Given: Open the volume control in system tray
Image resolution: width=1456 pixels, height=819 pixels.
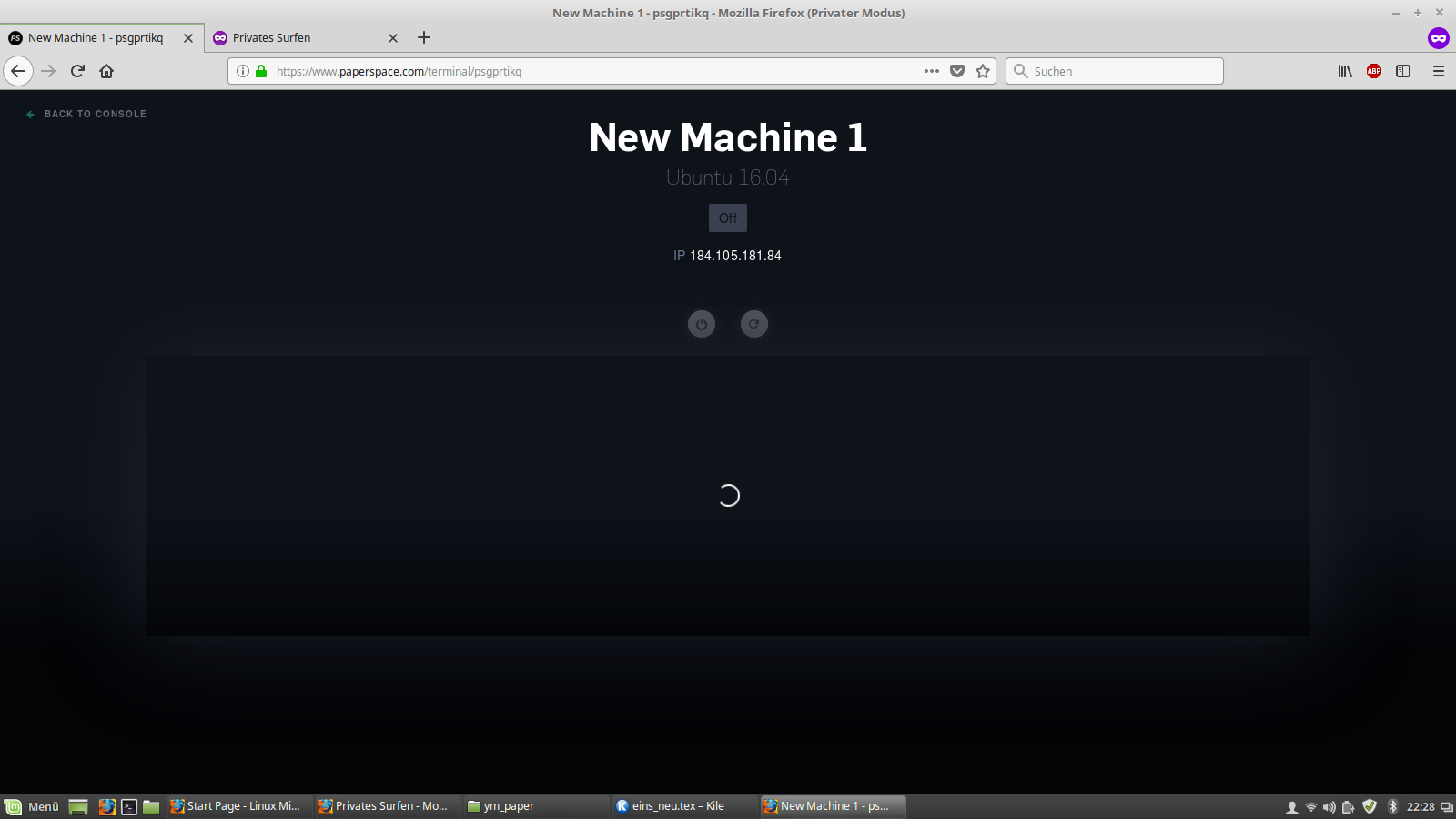Looking at the screenshot, I should [1330, 807].
